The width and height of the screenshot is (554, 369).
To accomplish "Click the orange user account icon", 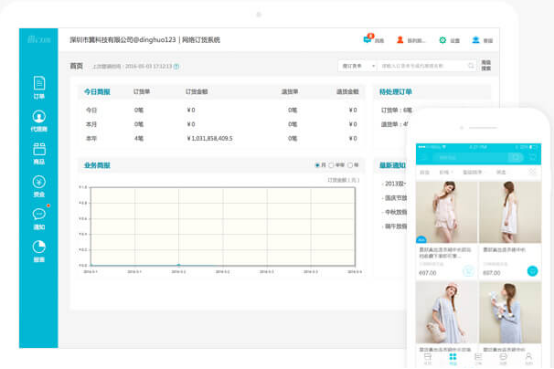I will click(400, 40).
